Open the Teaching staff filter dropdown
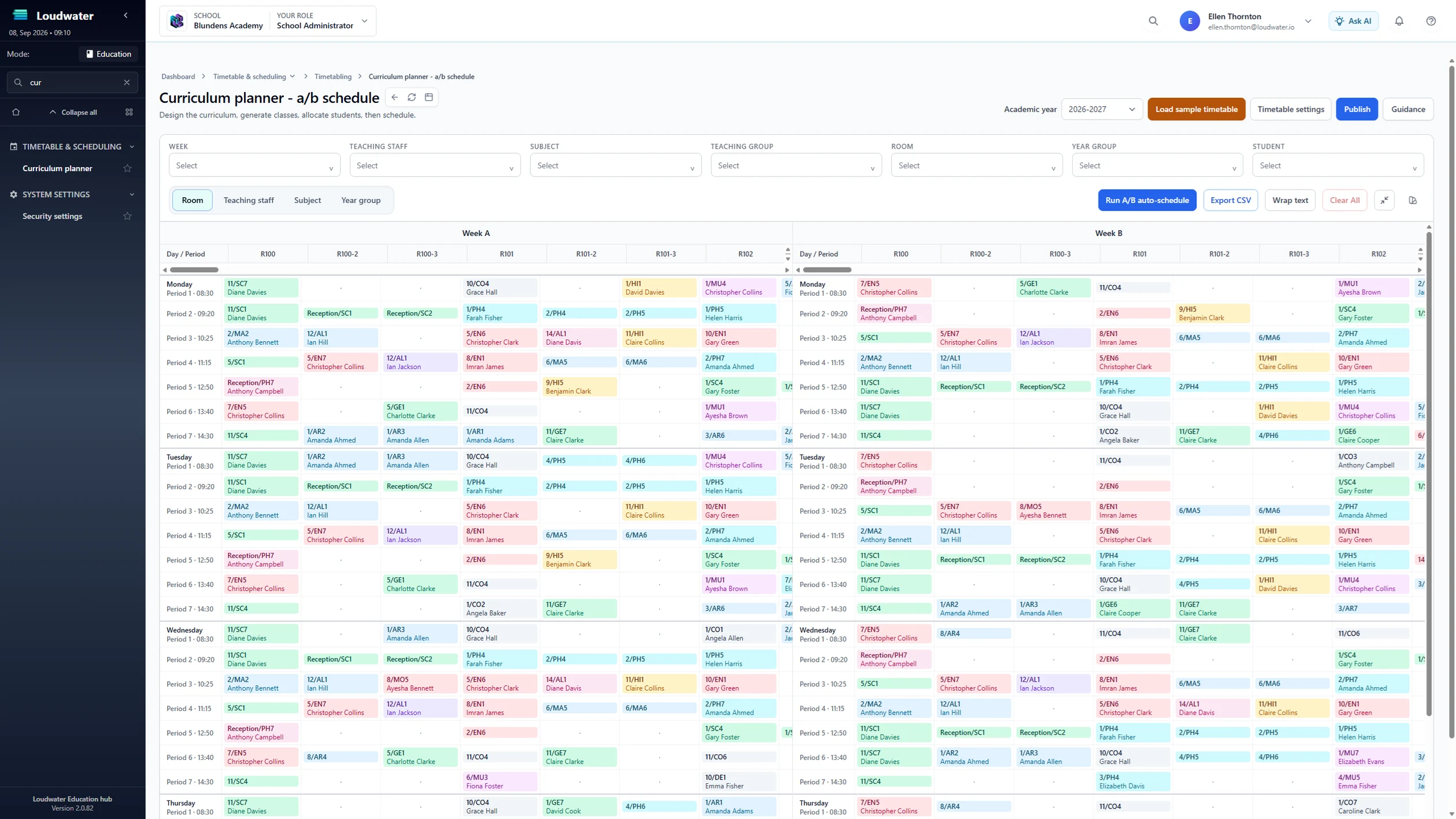The height and width of the screenshot is (819, 1456). [x=435, y=165]
